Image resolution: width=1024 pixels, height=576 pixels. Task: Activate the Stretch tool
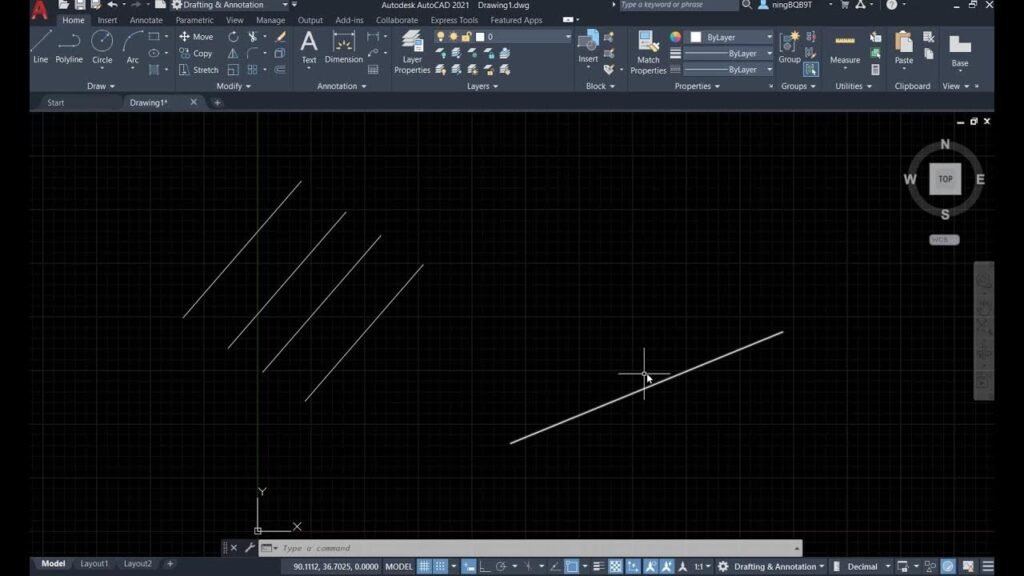pyautogui.click(x=199, y=69)
